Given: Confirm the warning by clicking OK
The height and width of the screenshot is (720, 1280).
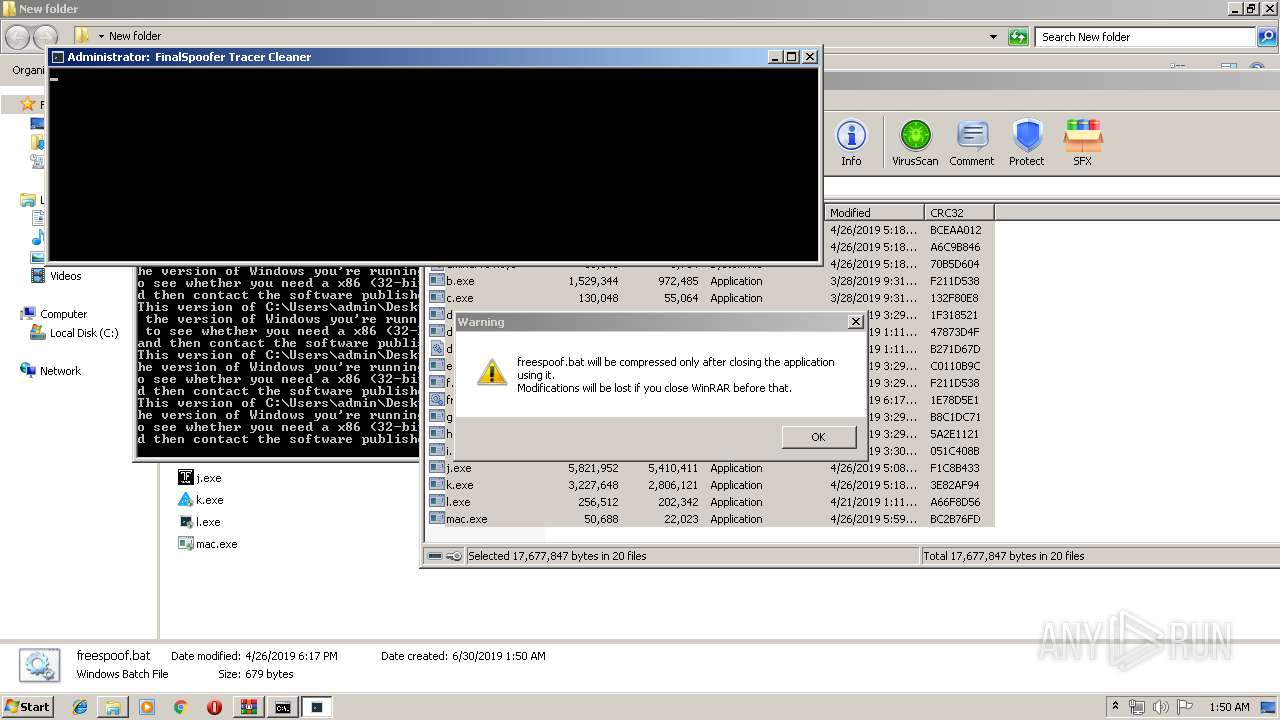Looking at the screenshot, I should (818, 437).
